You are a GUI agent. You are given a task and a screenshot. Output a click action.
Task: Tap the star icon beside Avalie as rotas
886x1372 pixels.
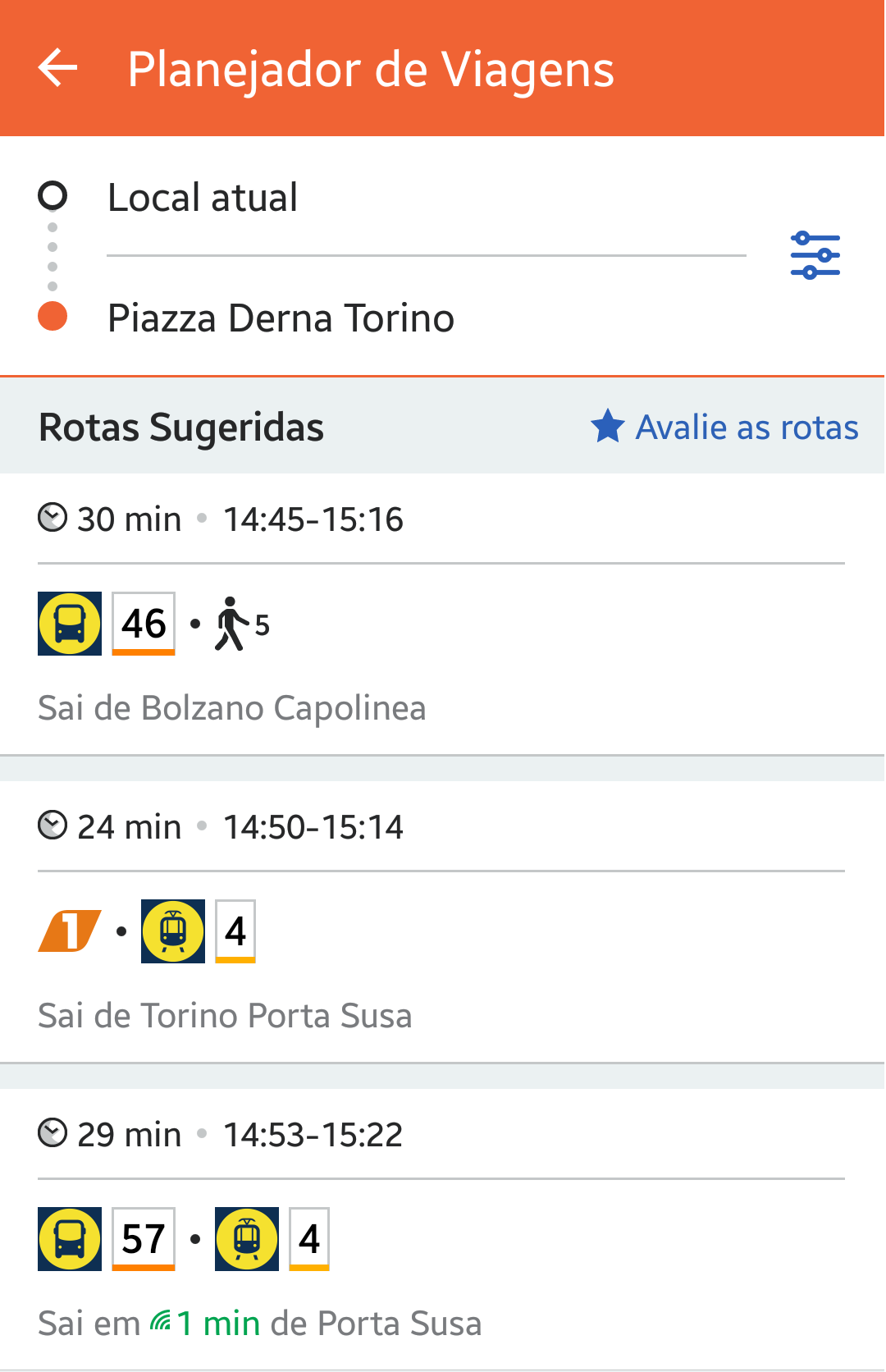coord(608,427)
